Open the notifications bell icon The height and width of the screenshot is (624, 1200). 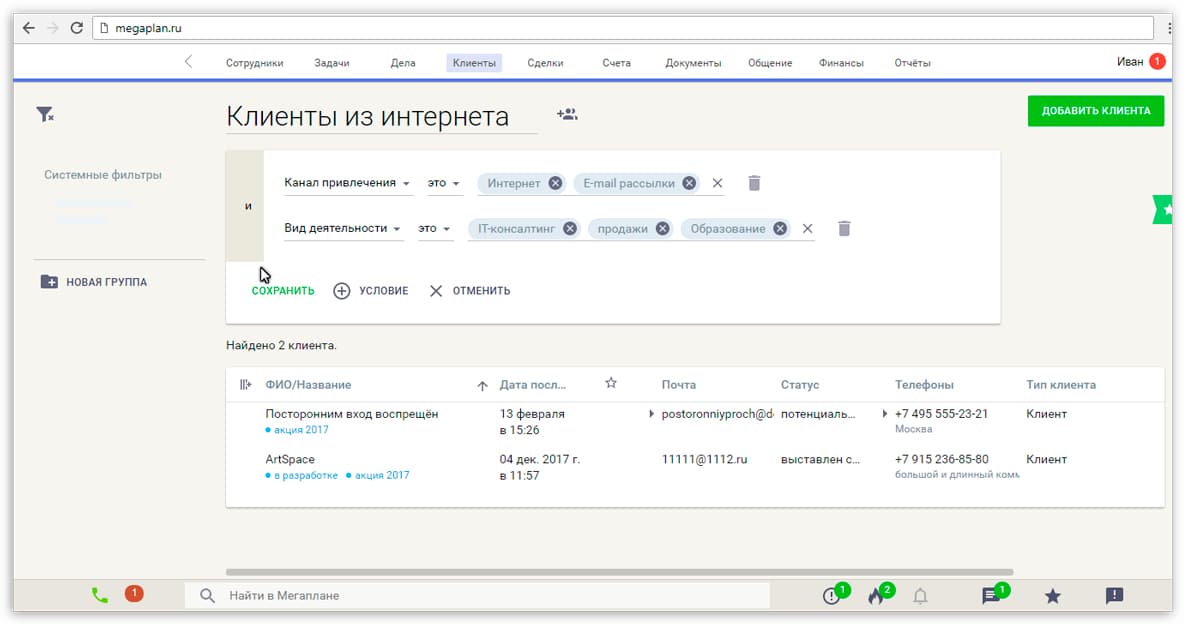[921, 595]
